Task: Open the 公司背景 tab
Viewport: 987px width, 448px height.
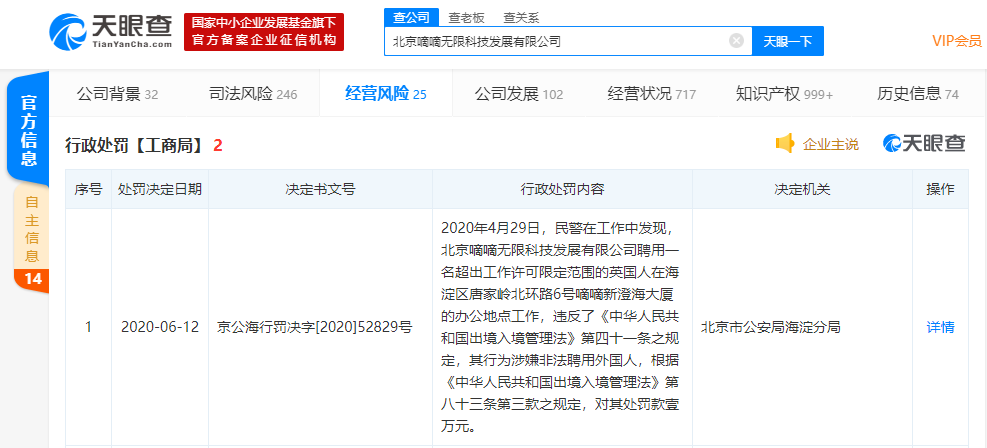Action: point(117,94)
